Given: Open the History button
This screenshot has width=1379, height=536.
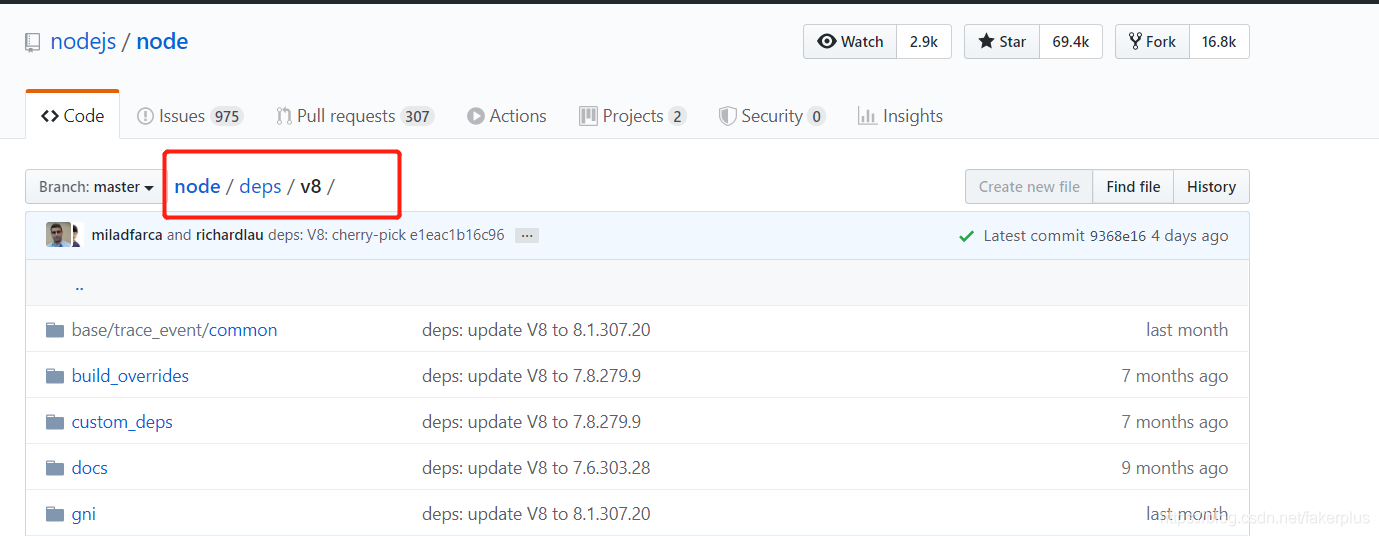Looking at the screenshot, I should [x=1211, y=187].
